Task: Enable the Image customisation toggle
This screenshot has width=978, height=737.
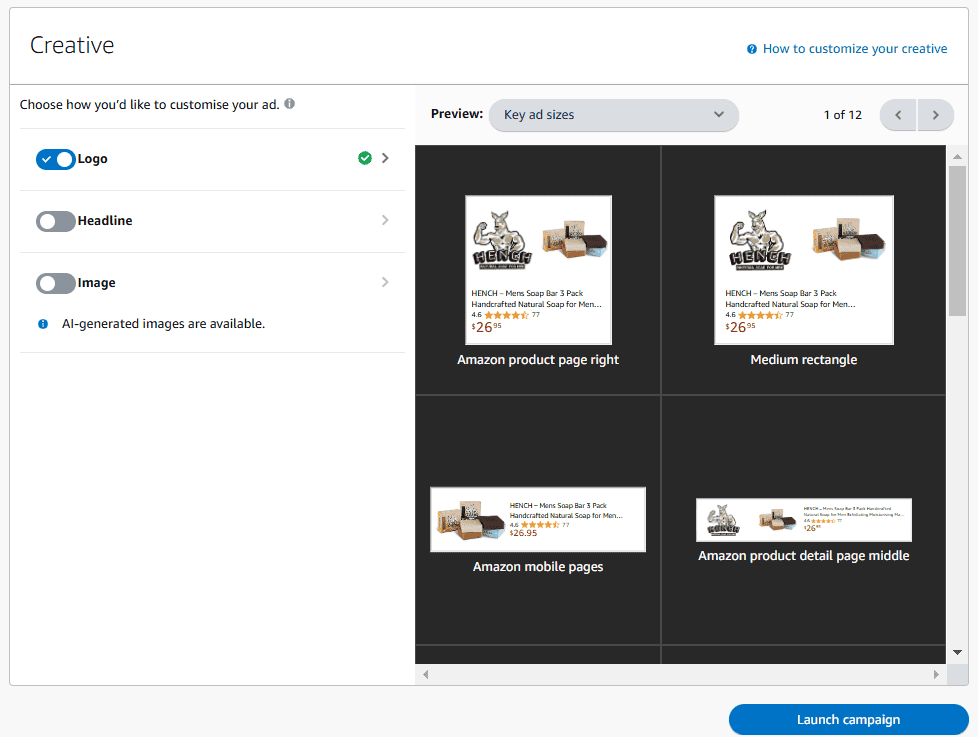Action: click(56, 282)
